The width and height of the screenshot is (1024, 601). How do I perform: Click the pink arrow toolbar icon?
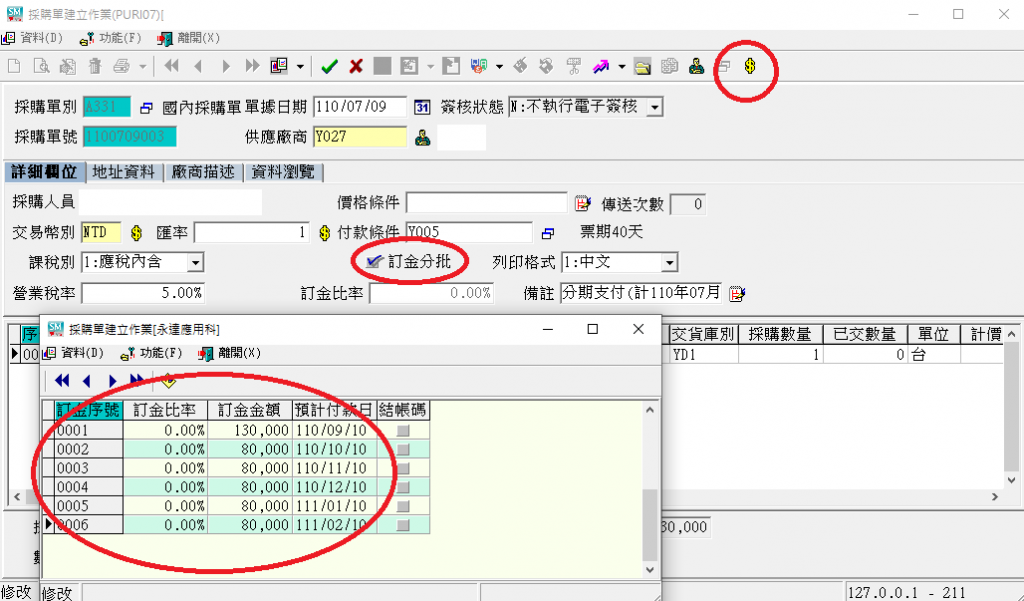click(601, 66)
